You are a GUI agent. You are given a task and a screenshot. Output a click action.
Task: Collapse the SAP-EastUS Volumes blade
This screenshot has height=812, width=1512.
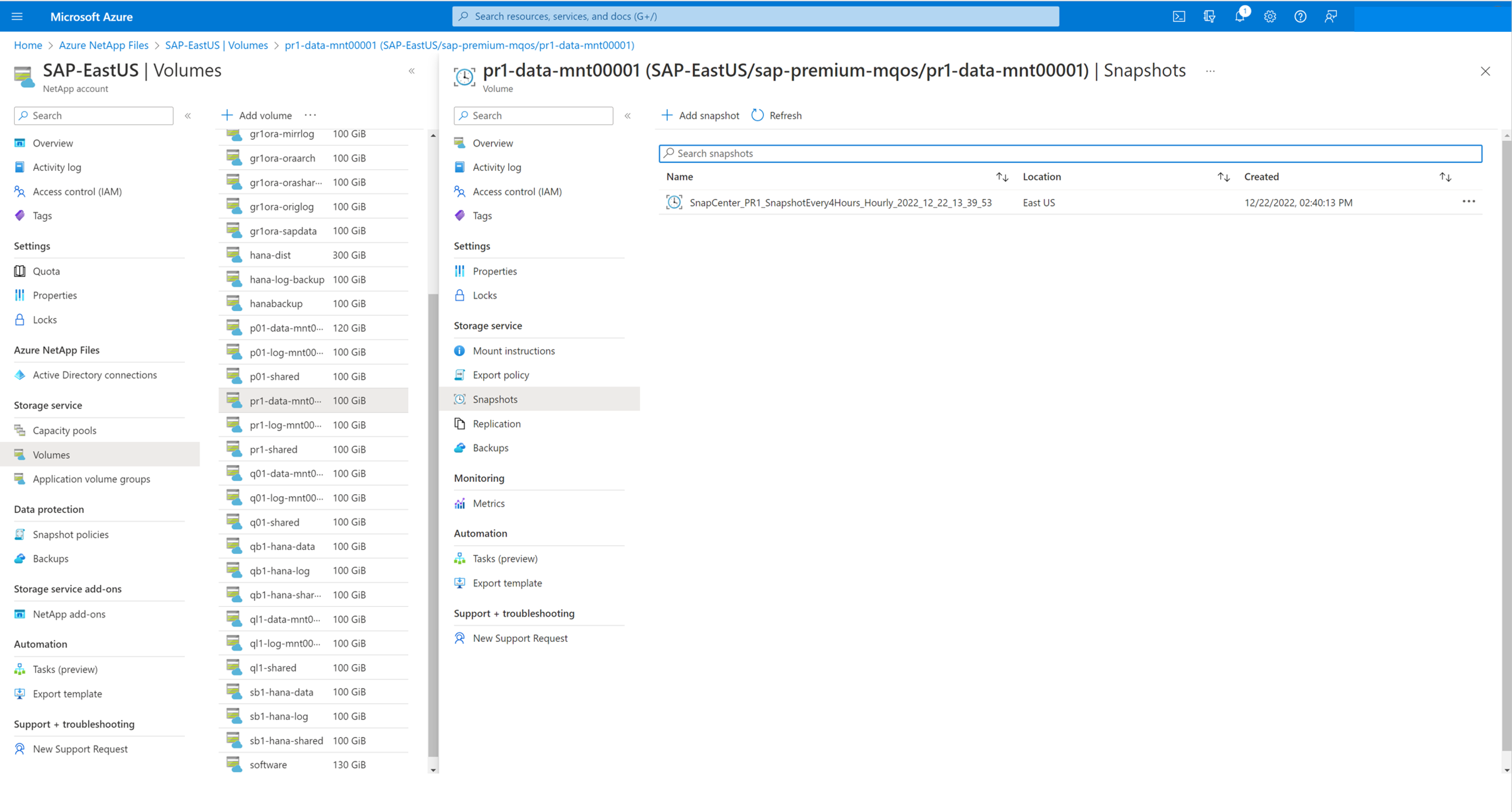411,71
